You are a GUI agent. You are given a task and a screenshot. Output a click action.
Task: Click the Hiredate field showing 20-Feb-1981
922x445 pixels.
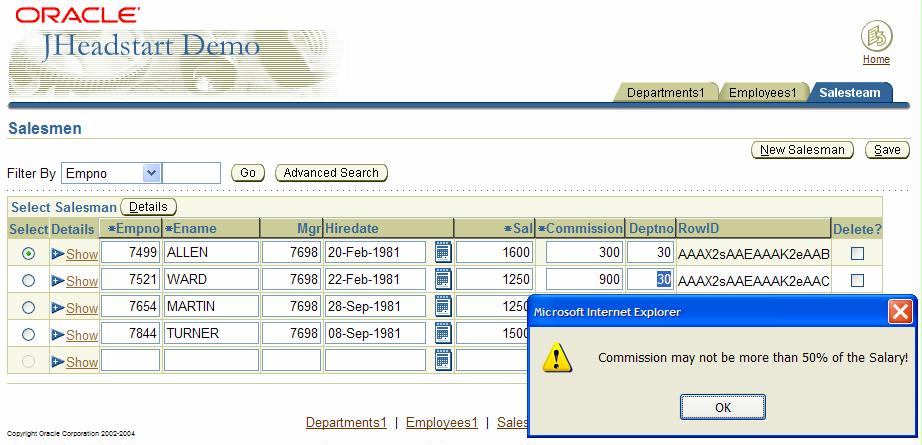pos(375,252)
